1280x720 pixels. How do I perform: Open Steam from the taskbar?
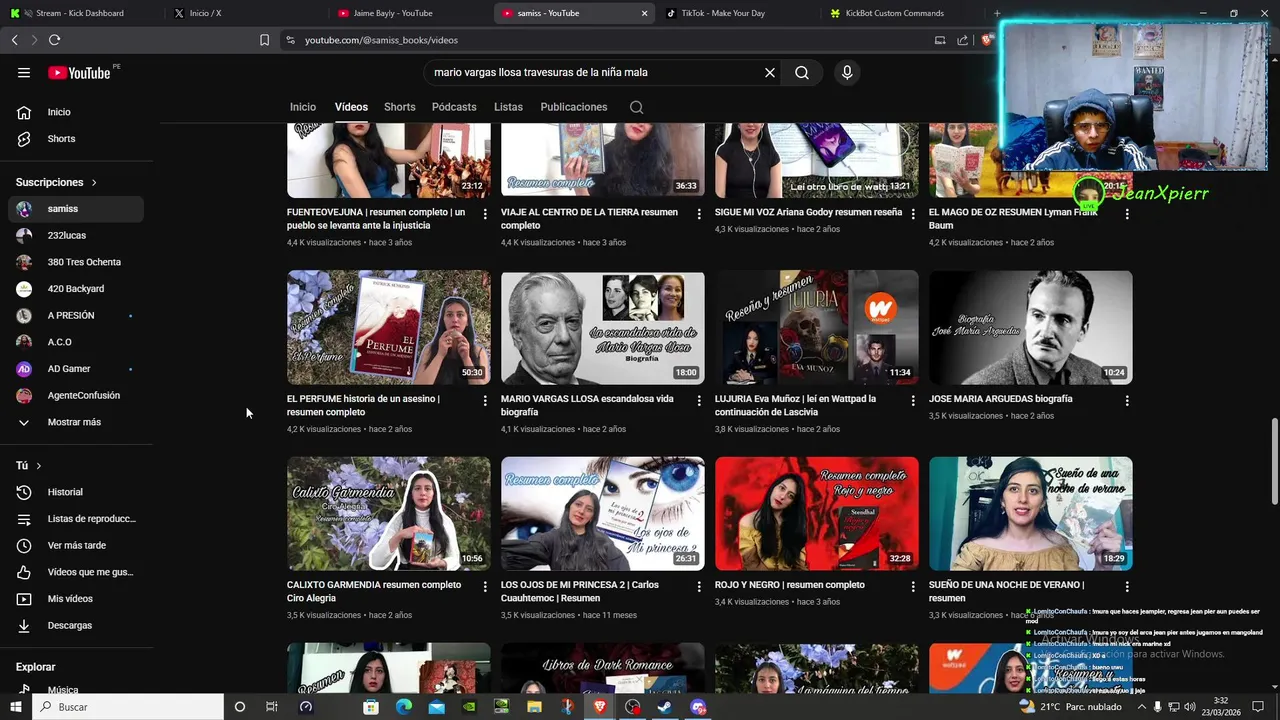665,707
